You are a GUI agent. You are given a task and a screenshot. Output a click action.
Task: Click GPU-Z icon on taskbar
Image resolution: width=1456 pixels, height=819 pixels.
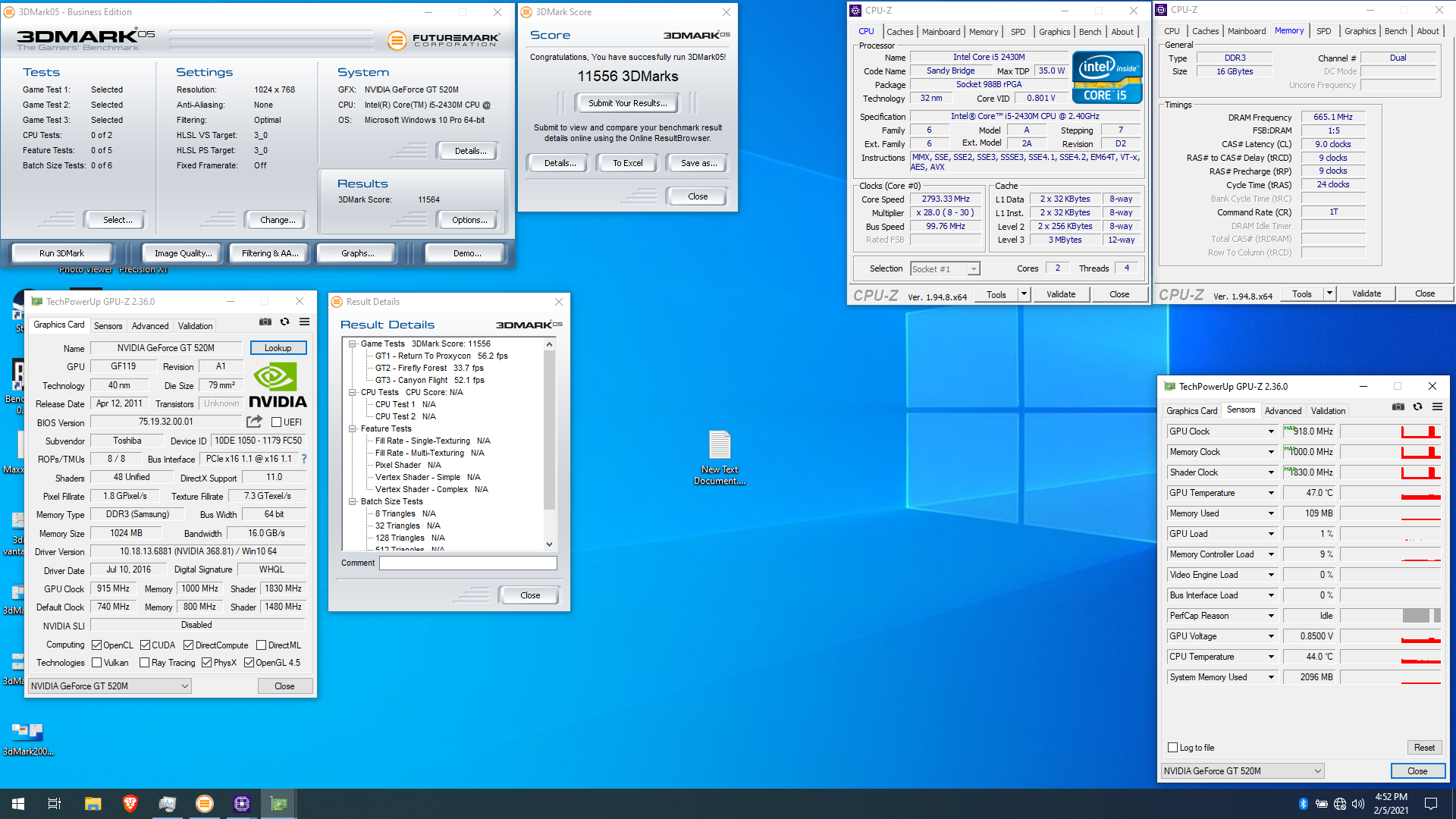pyautogui.click(x=279, y=804)
